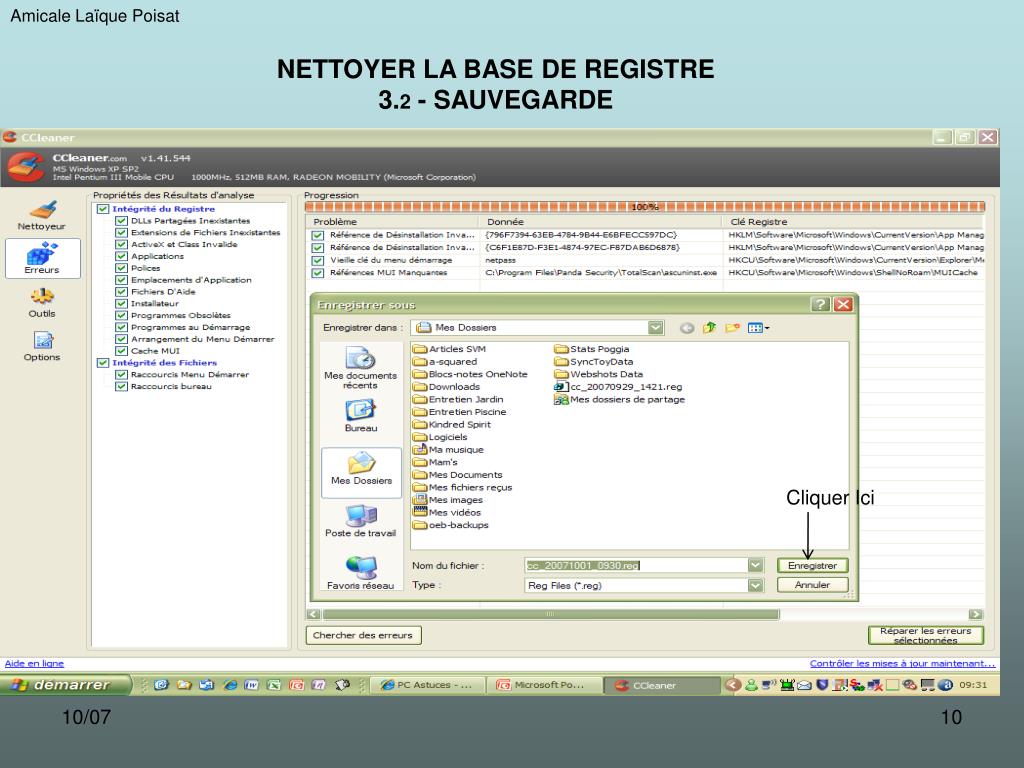Click Annuler in the save dialog
Image resolution: width=1024 pixels, height=768 pixels.
pos(812,585)
